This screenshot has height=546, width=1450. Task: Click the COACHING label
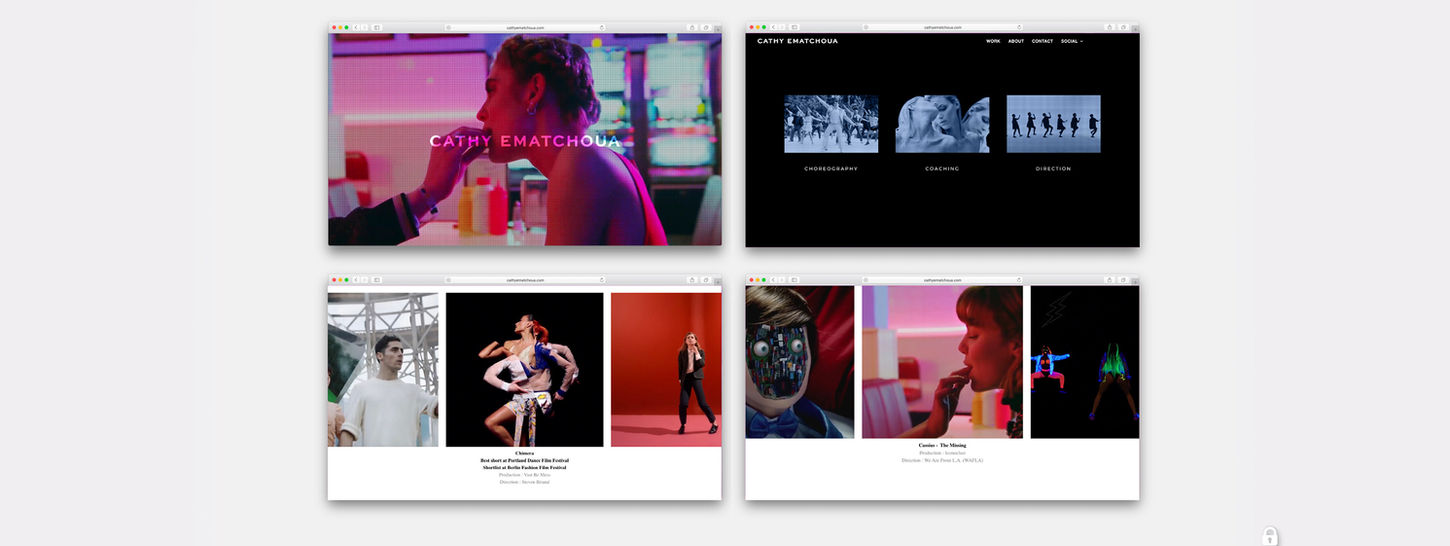pyautogui.click(x=942, y=169)
